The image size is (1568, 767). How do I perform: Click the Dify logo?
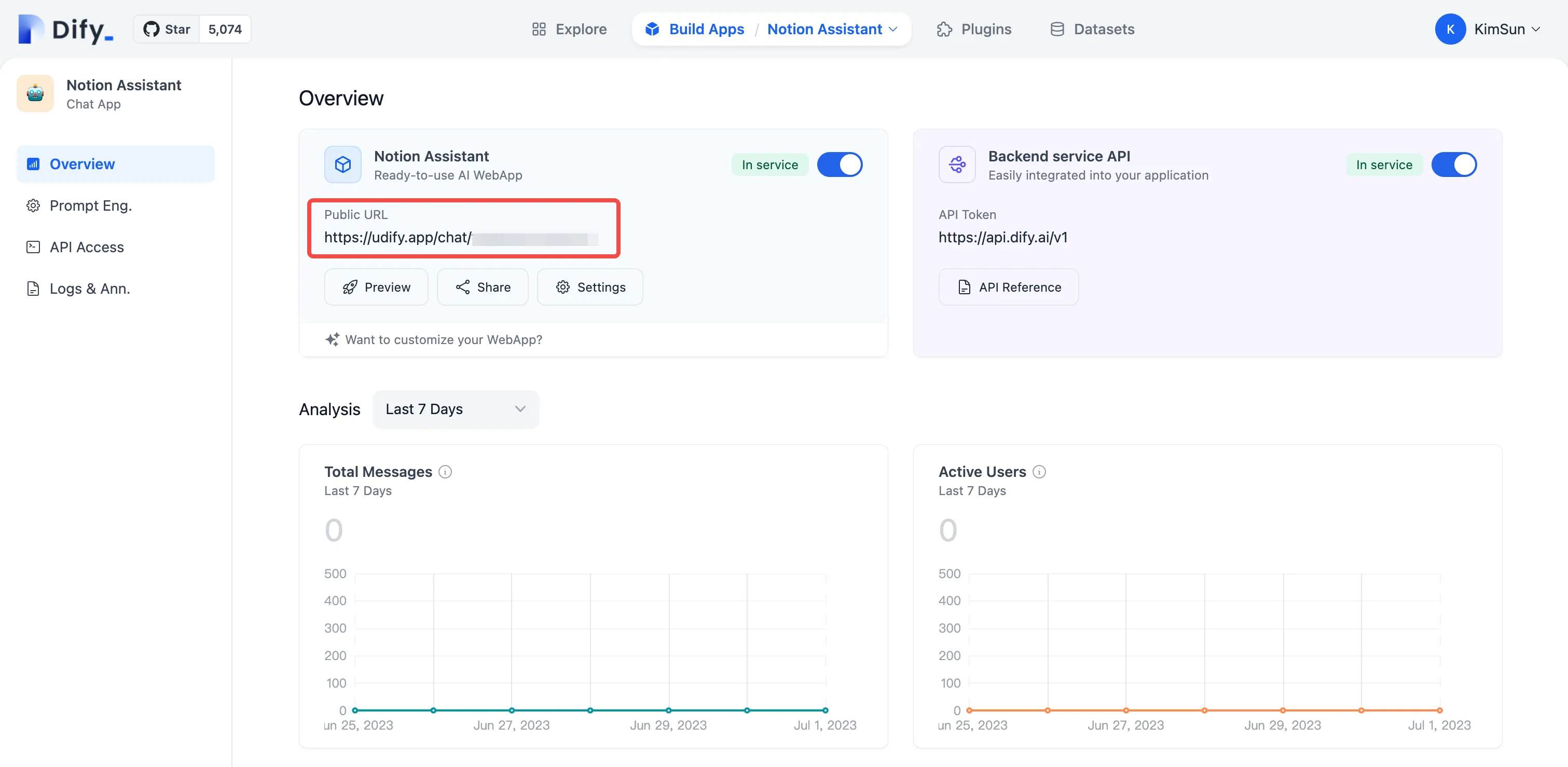[66, 29]
